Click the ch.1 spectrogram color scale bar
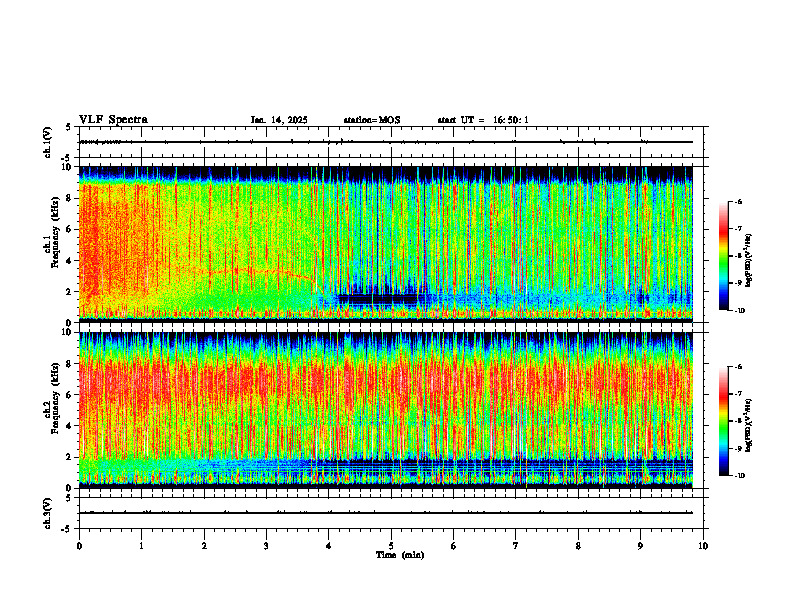Screen dimensions: 792x612 pos(723,256)
